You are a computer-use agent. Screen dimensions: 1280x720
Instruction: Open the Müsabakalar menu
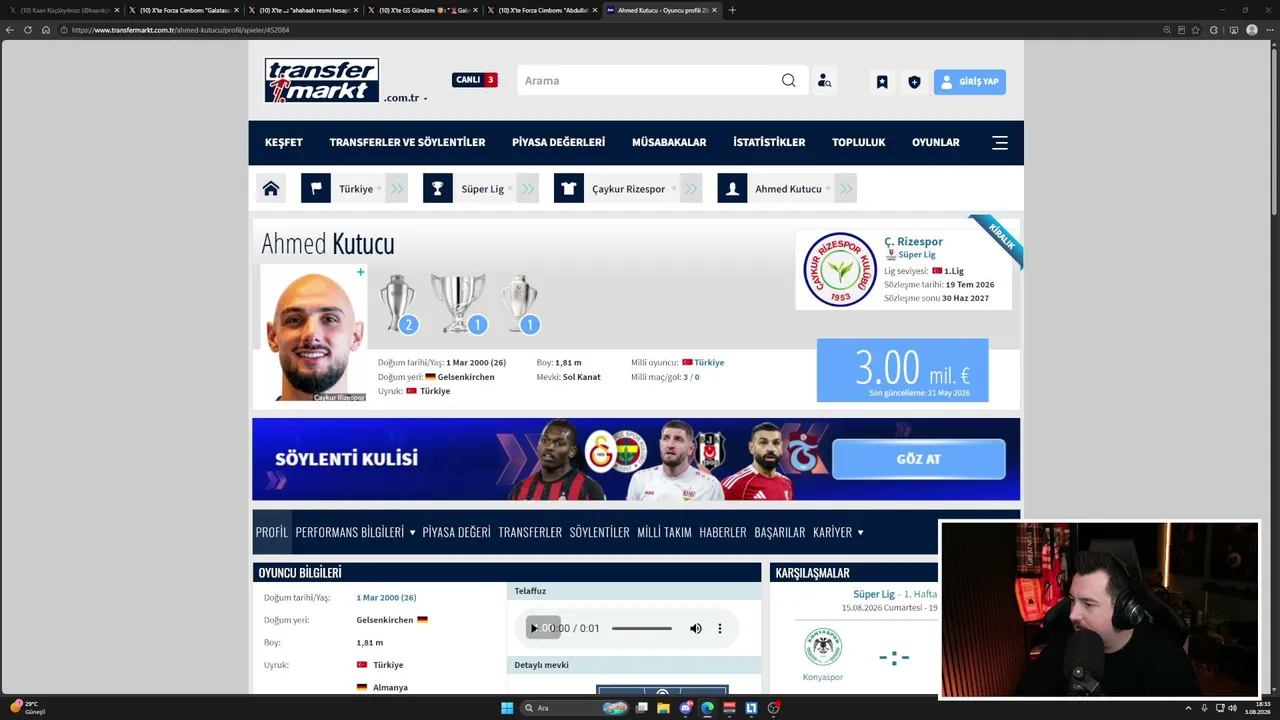click(669, 143)
